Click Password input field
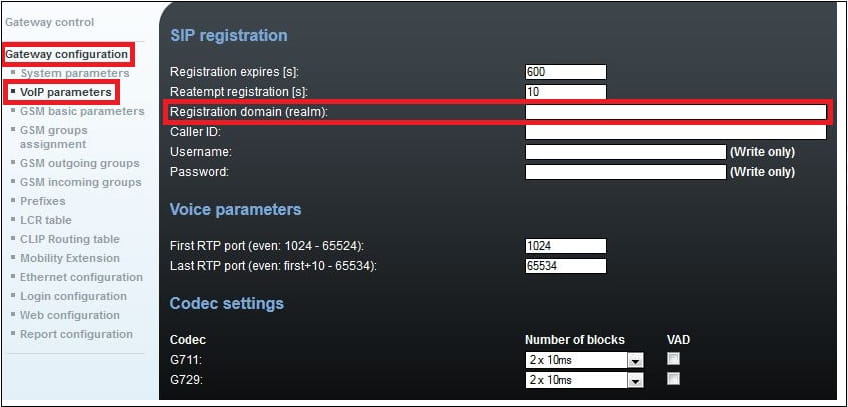 (625, 172)
